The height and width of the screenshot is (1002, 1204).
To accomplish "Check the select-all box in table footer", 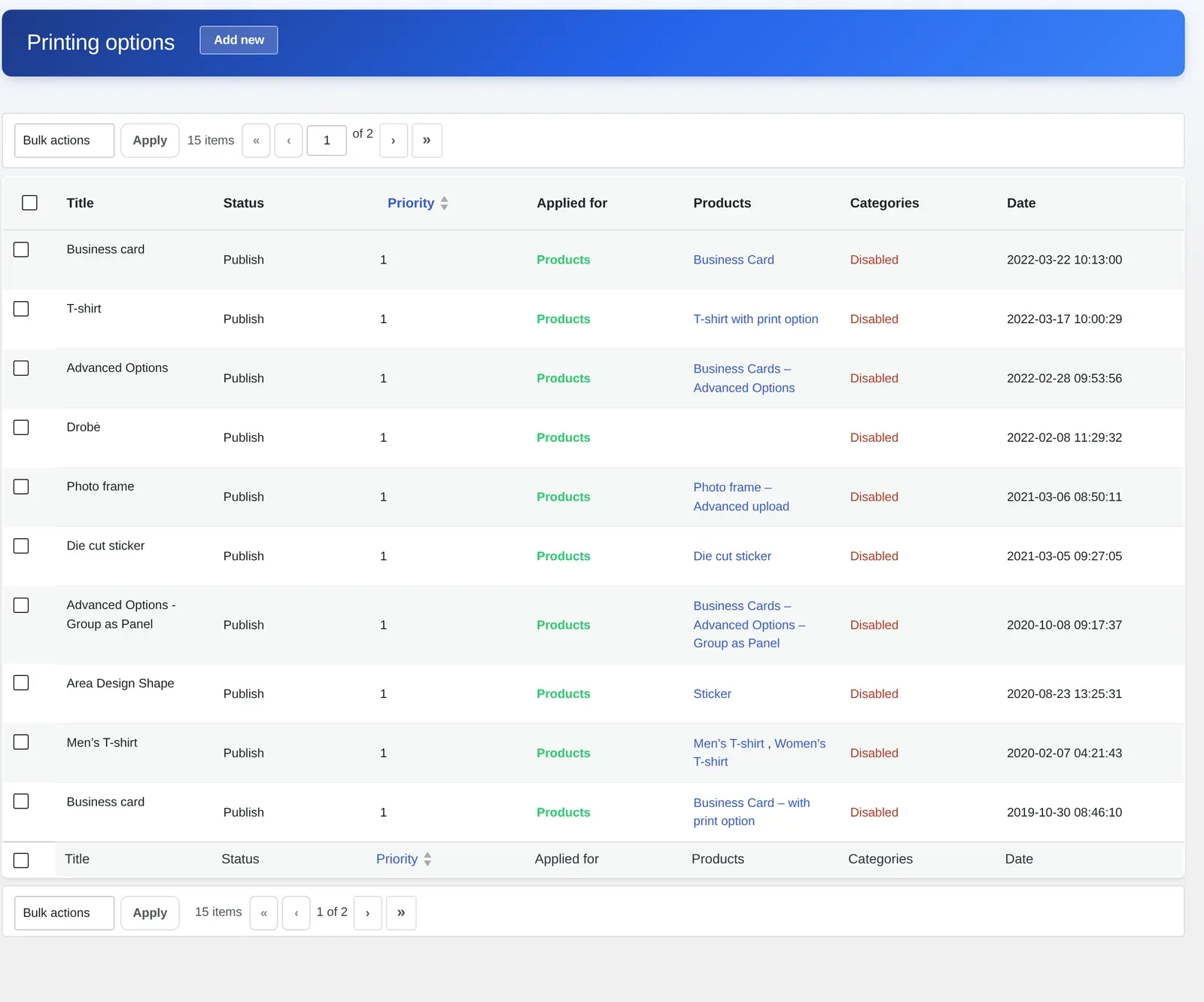I will pos(21,860).
